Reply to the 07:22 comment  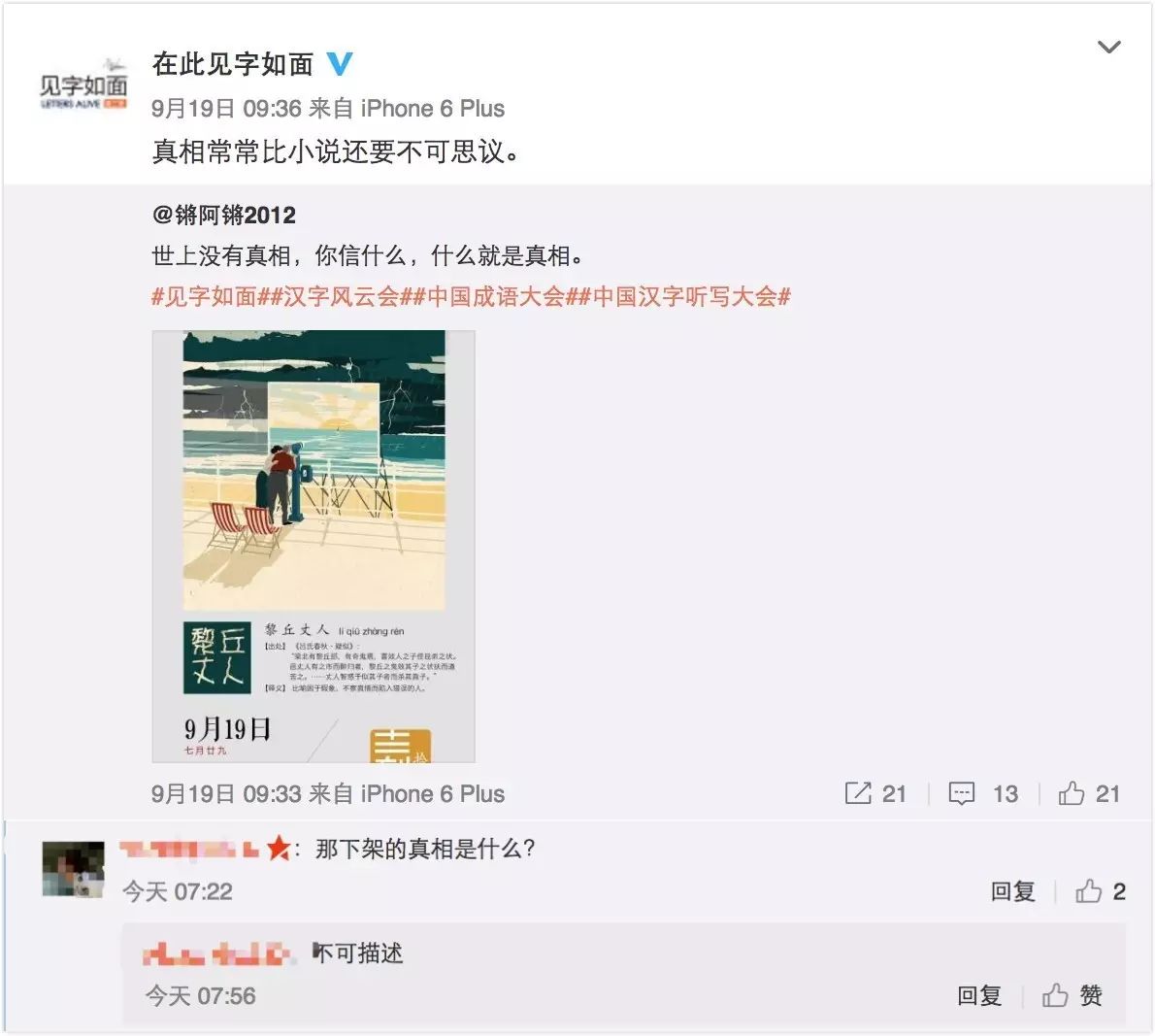point(1013,890)
